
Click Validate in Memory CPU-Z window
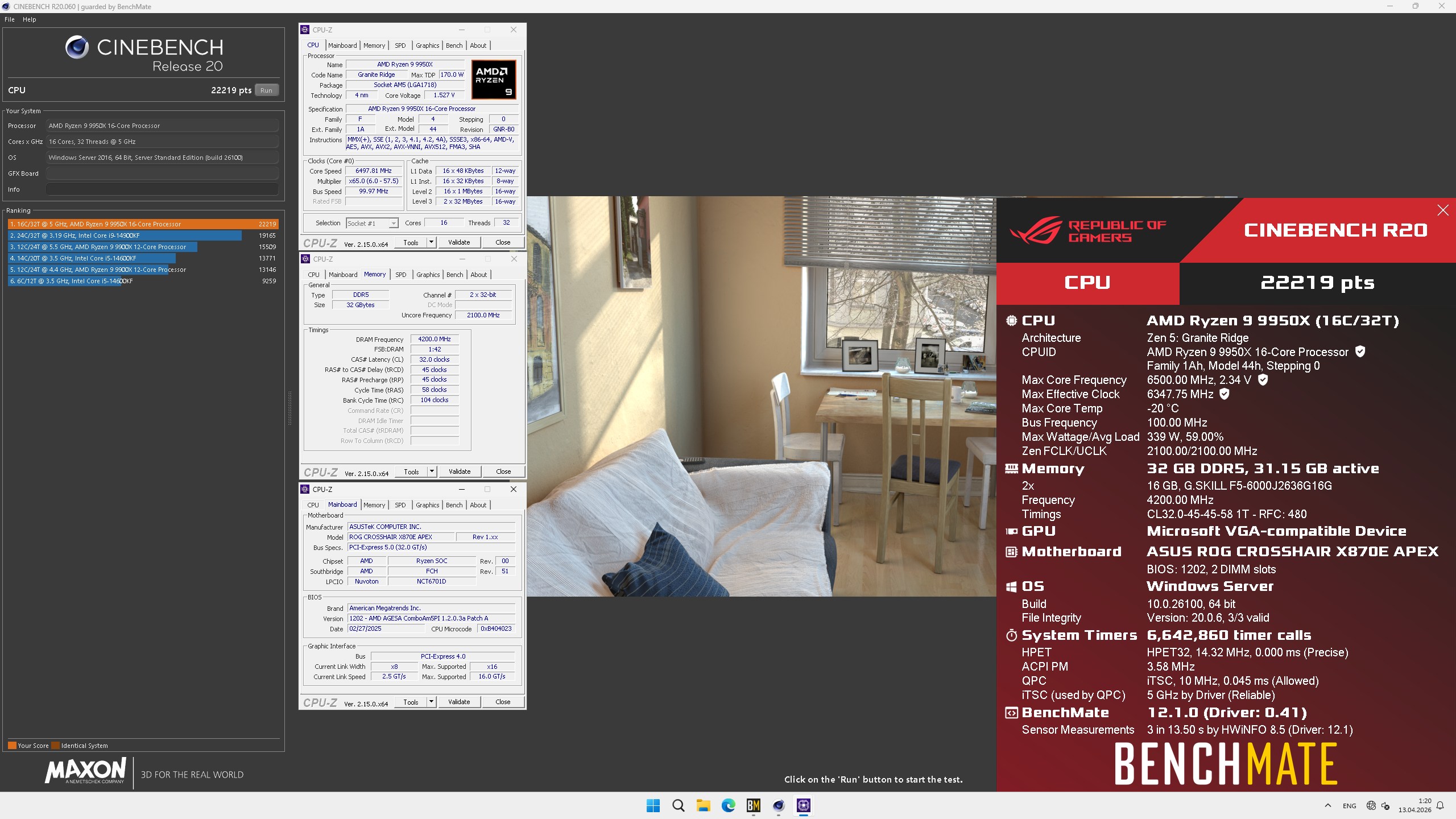point(460,471)
